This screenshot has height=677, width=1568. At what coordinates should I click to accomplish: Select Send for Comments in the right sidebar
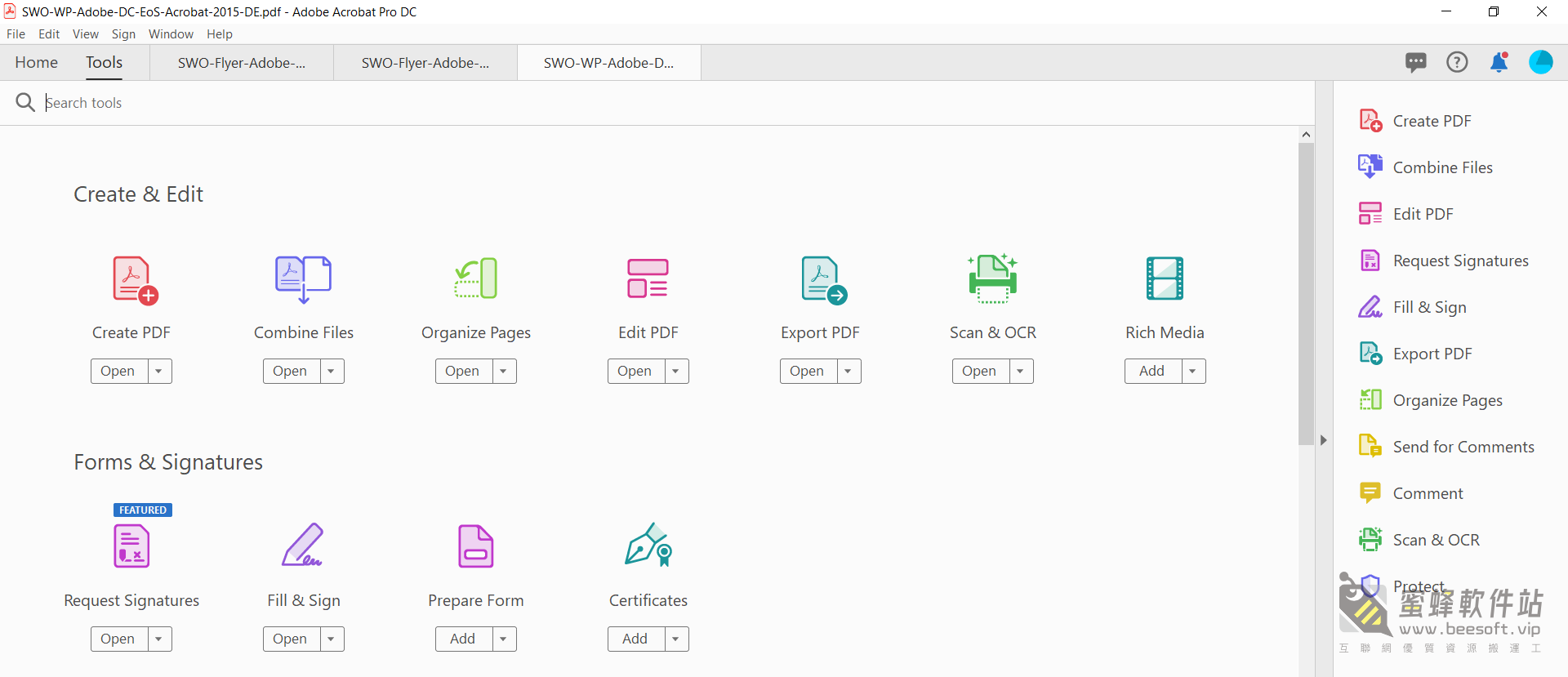coord(1446,447)
